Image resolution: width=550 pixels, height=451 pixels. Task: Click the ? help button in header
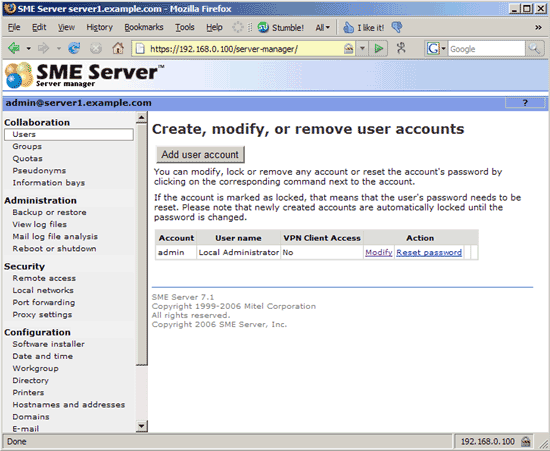pos(525,103)
